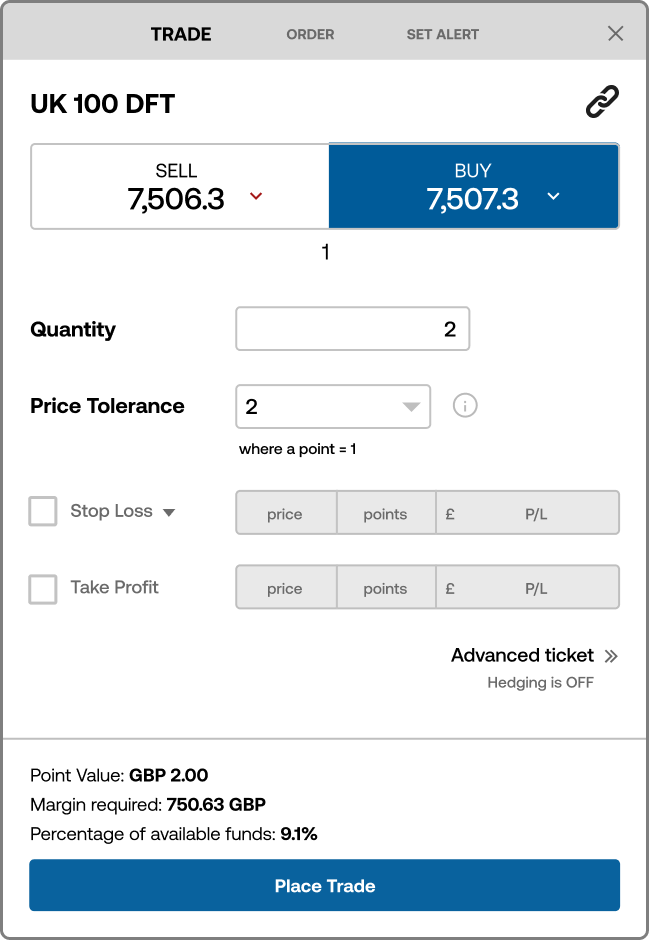Choose points mode for Stop Loss
The image size is (649, 940).
coord(385,513)
